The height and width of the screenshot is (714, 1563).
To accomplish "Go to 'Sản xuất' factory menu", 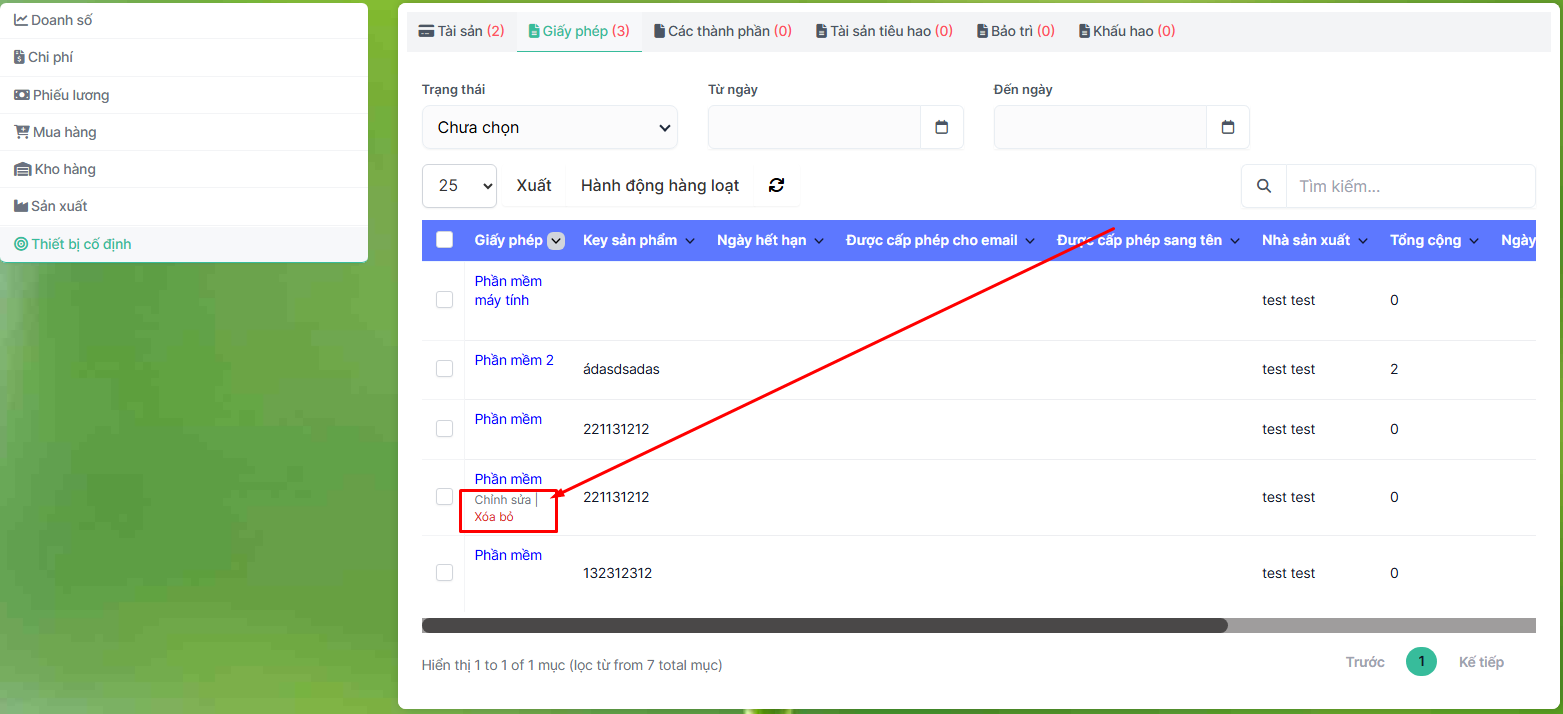I will click(x=59, y=206).
